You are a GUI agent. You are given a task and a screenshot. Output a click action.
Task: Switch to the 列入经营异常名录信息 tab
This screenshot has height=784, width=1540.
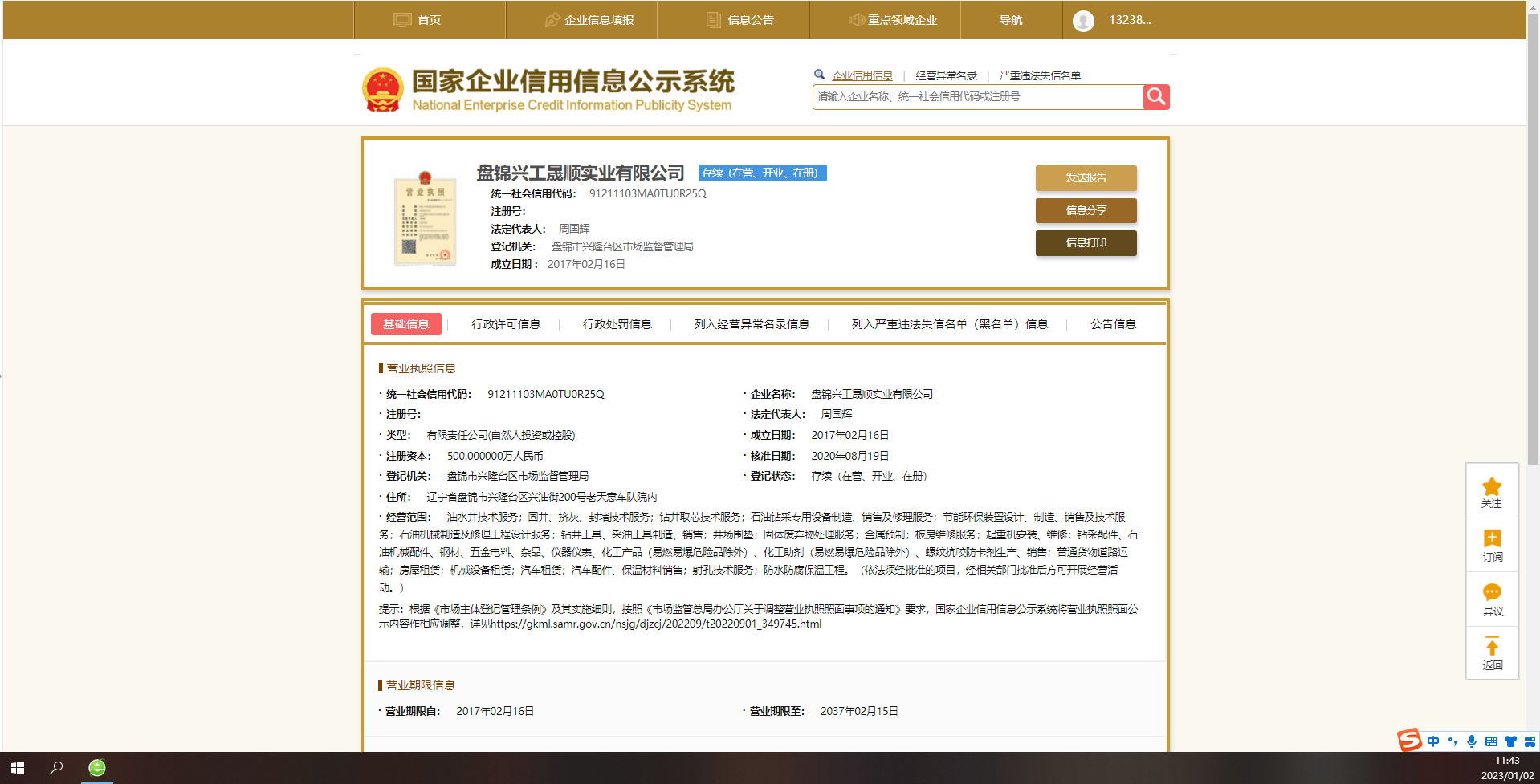[752, 324]
